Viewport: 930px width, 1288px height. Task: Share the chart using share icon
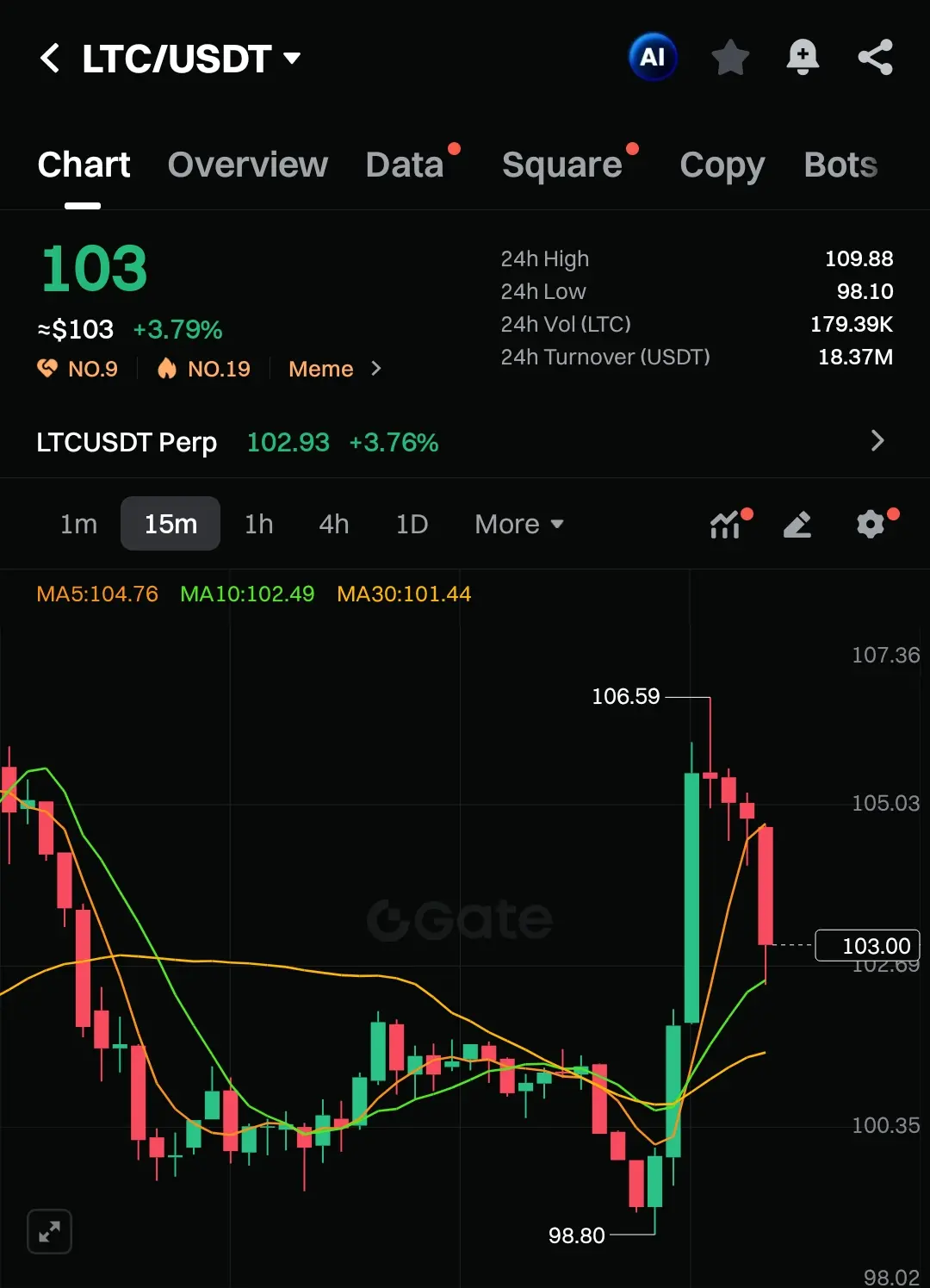(875, 58)
